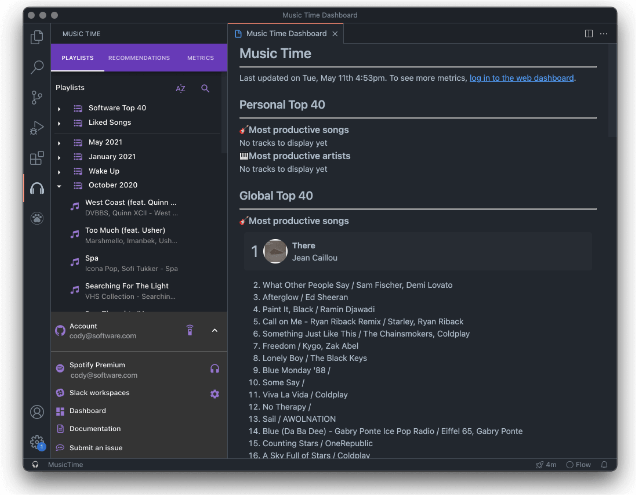Screen dimensions: 636x495
Task: Click the Slack icon next to Slack workspaces
Action: coord(60,392)
